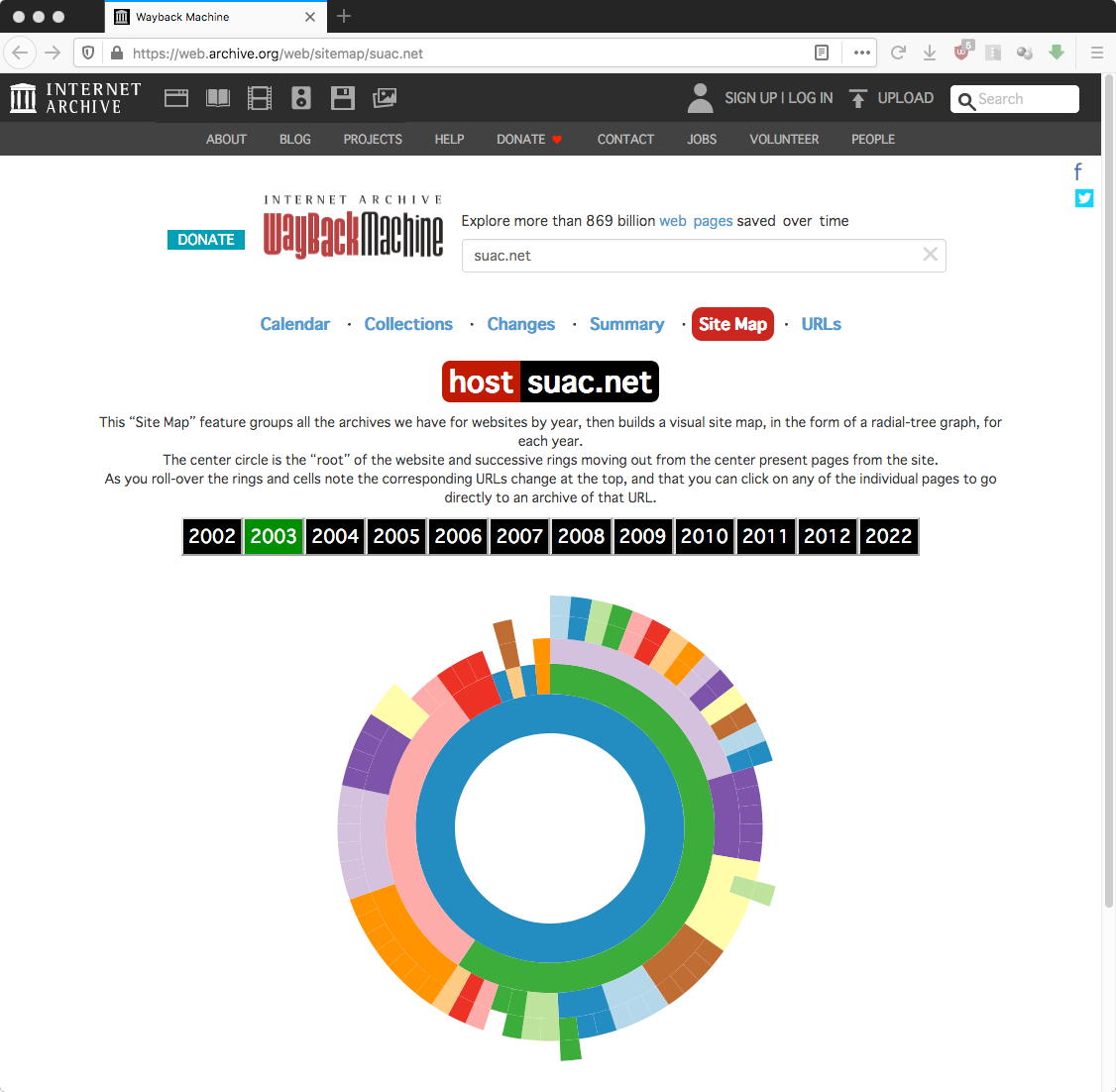Viewport: 1116px width, 1092px height.
Task: Click the green download arrow extension
Action: click(x=1057, y=52)
